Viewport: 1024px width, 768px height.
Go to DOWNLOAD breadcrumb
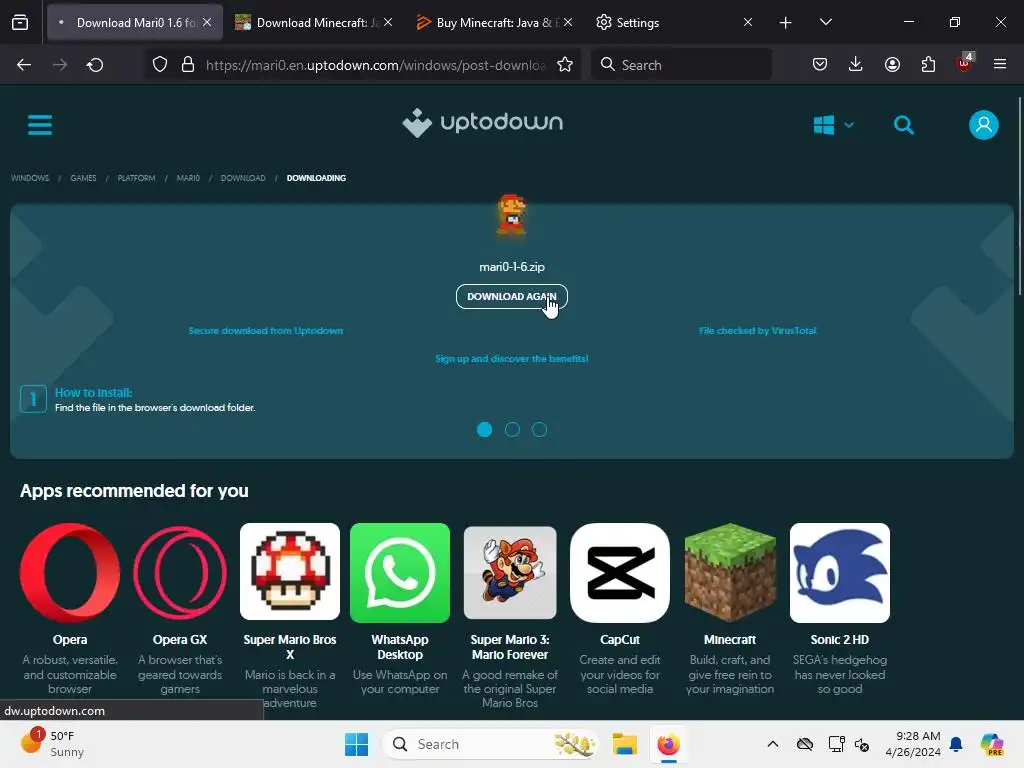(x=243, y=178)
